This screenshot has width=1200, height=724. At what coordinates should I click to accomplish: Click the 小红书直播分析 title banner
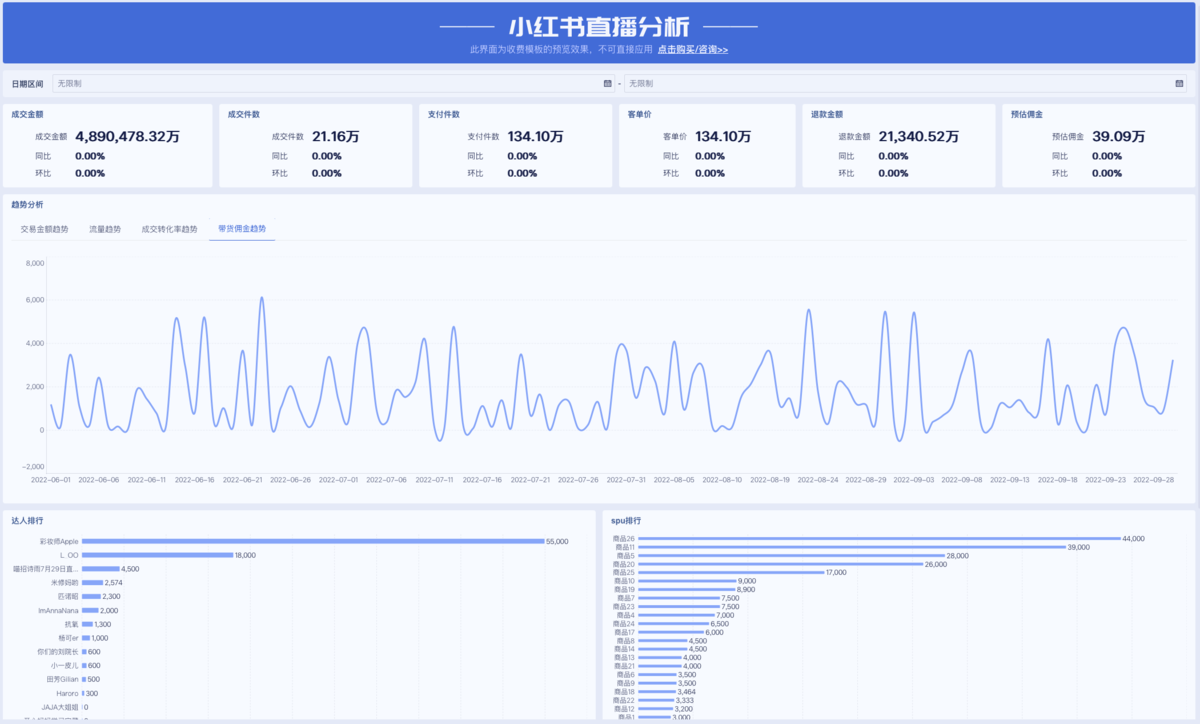[600, 24]
